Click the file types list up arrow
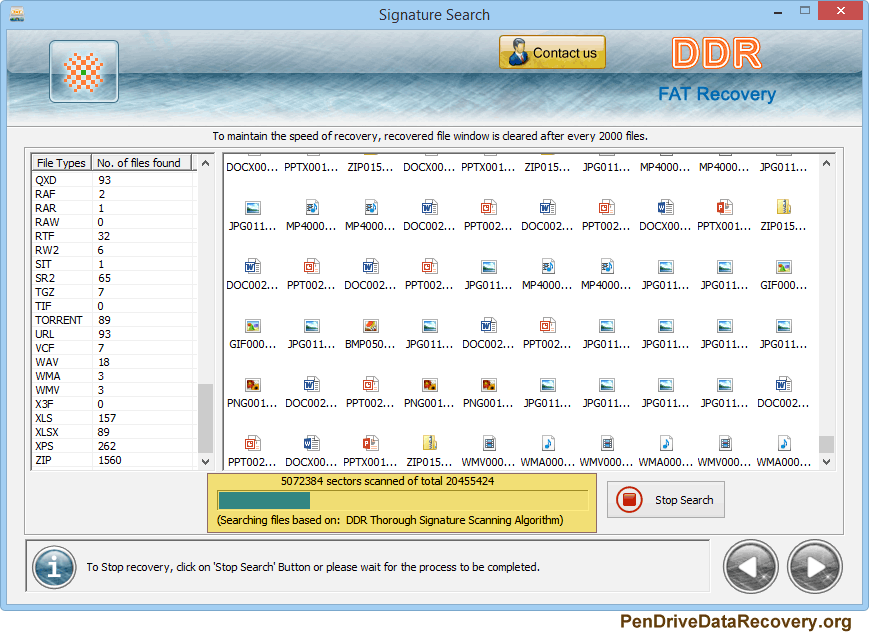Screen dimensions: 869x632 pyautogui.click(x=206, y=163)
